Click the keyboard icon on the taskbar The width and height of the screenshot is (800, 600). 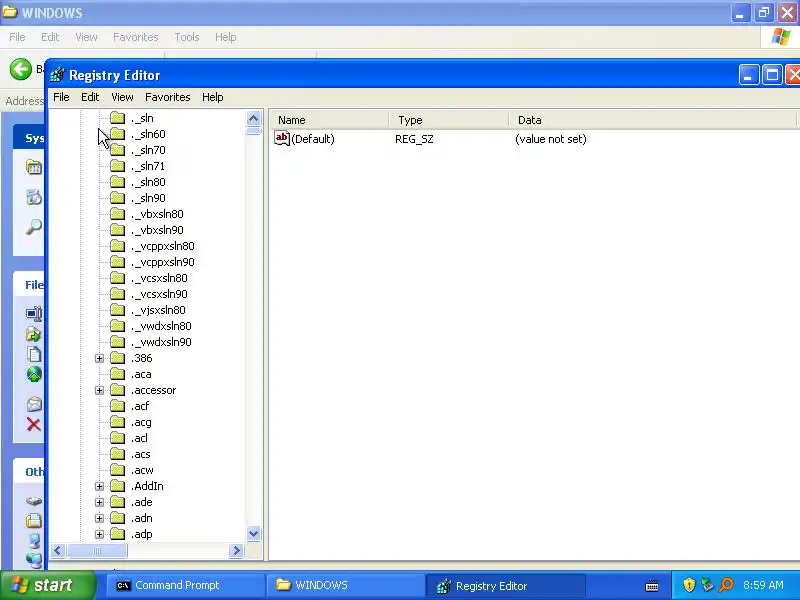652,585
